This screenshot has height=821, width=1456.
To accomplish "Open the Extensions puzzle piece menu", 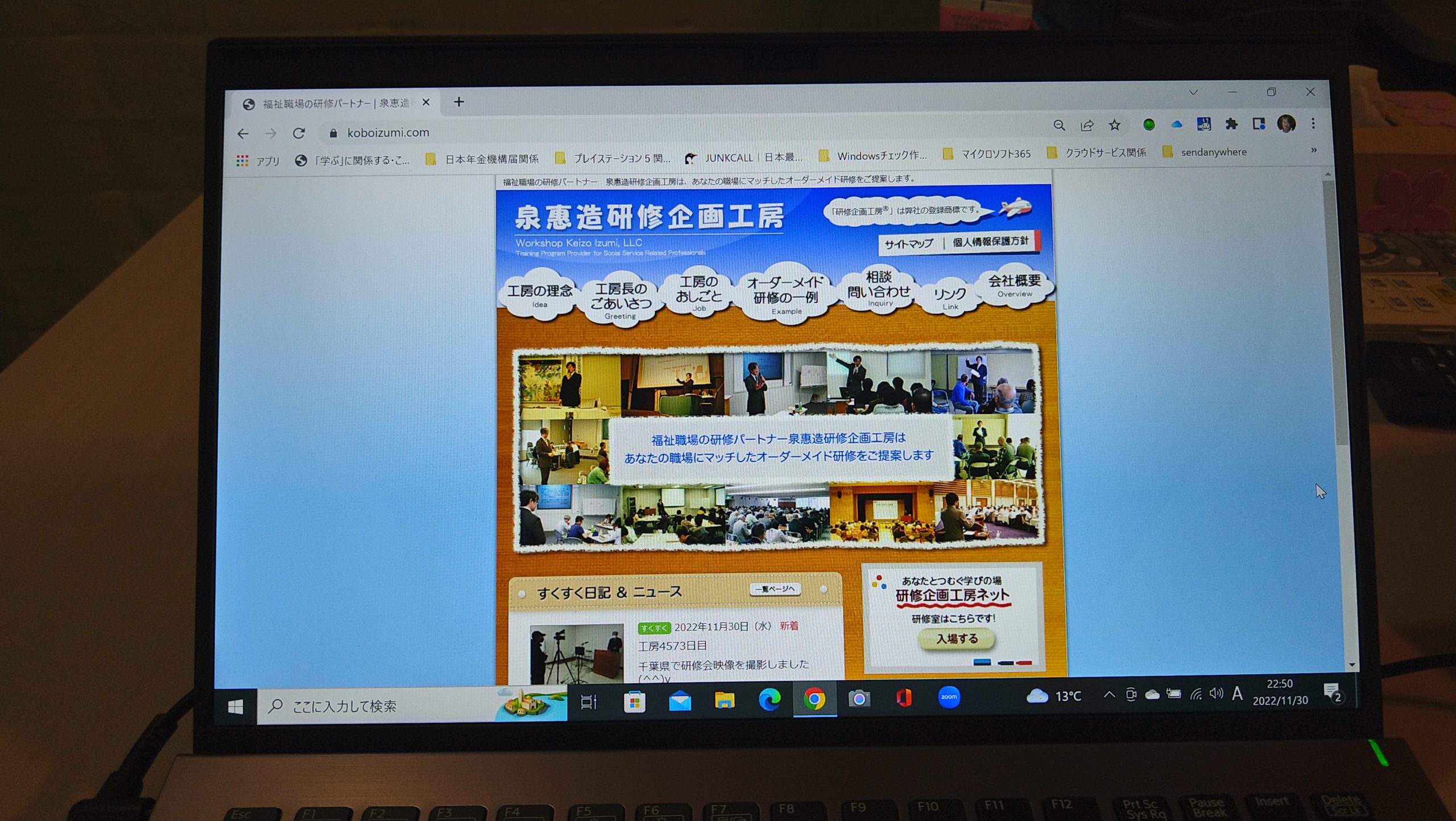I will pyautogui.click(x=1231, y=124).
